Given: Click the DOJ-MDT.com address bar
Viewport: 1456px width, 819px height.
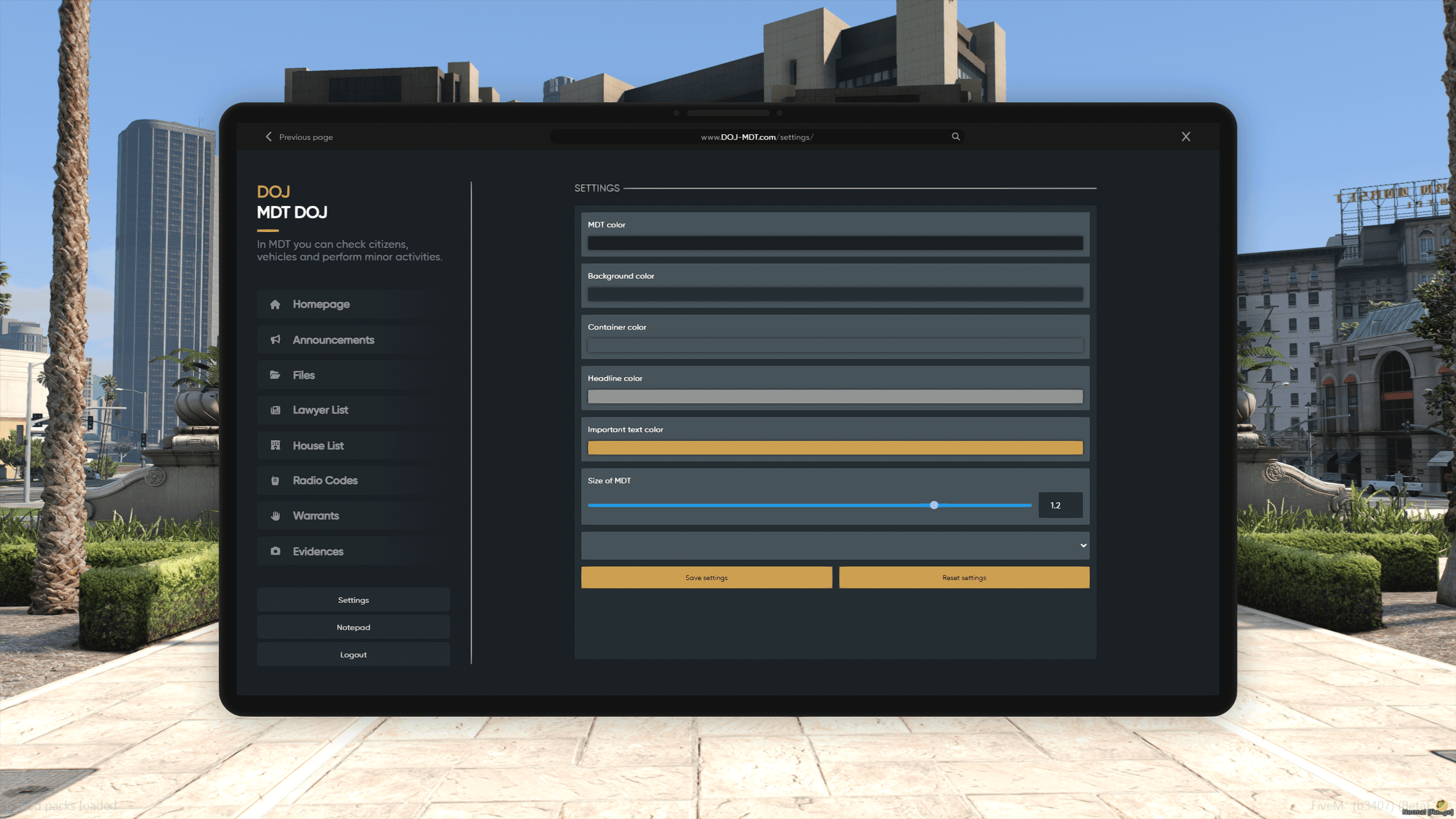Looking at the screenshot, I should pyautogui.click(x=756, y=136).
